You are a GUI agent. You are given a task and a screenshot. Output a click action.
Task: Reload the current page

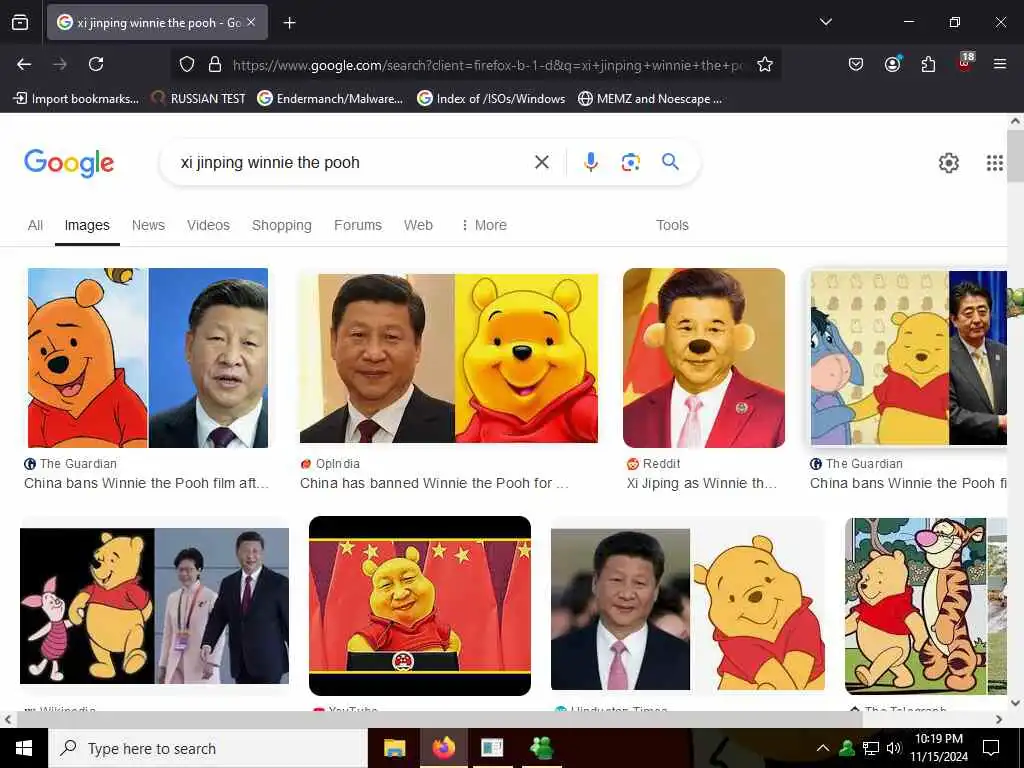pyautogui.click(x=96, y=64)
